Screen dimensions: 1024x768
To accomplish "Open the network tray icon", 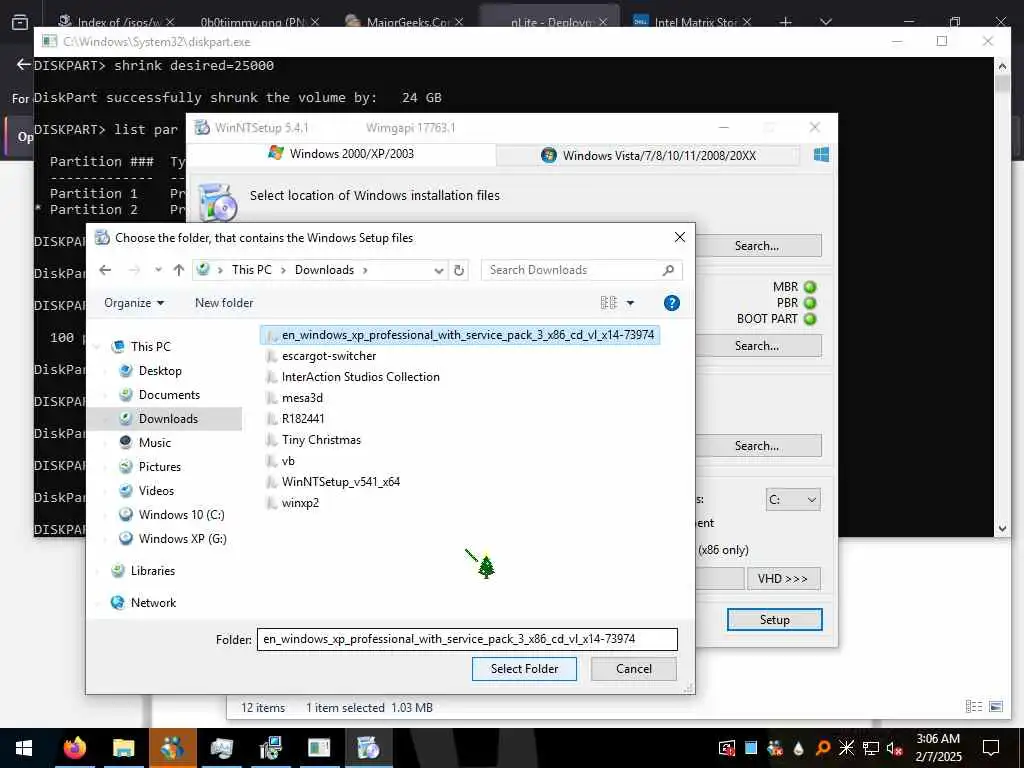I will pos(871,748).
